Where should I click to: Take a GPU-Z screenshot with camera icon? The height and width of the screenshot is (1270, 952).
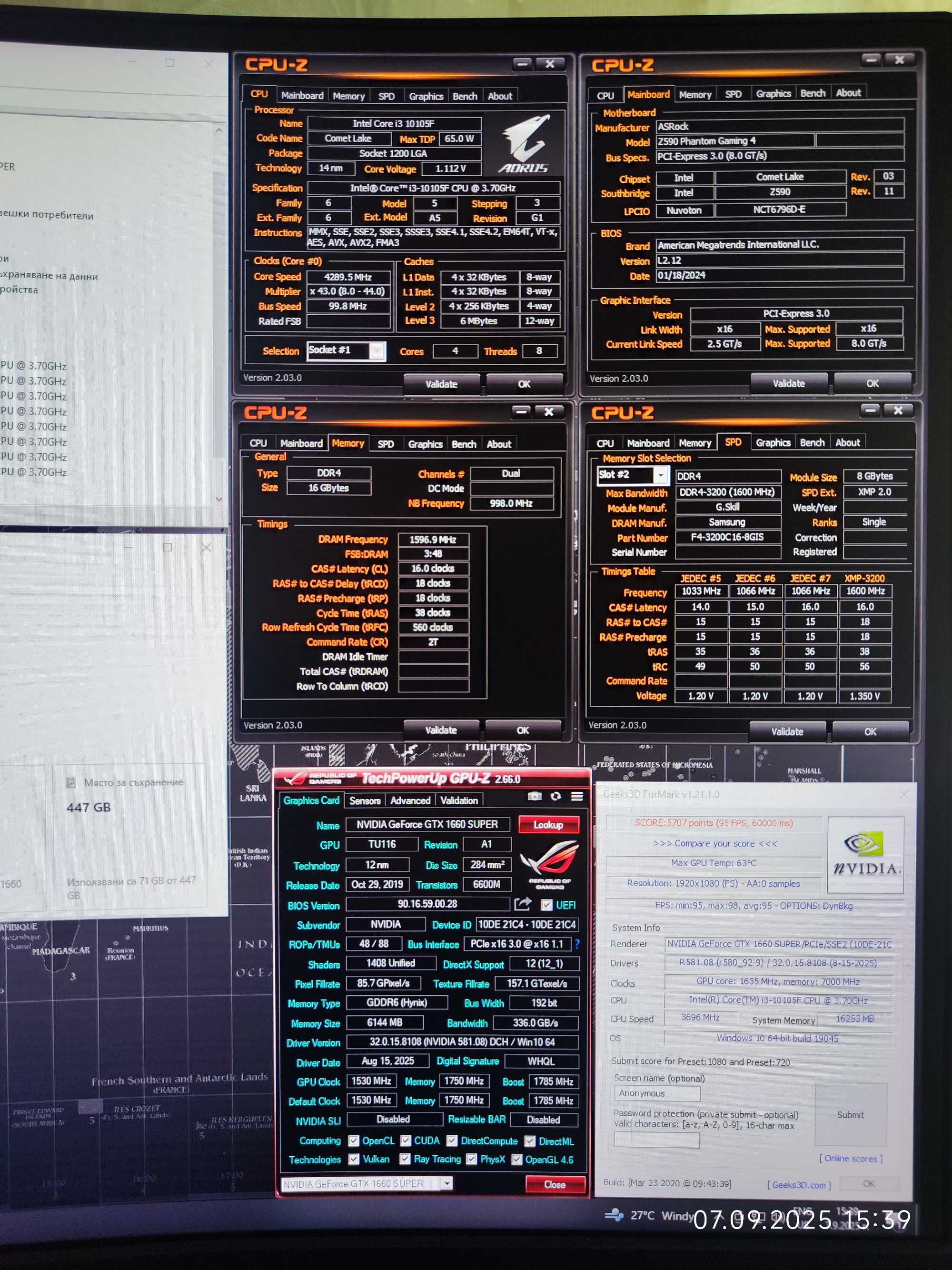coord(534,796)
